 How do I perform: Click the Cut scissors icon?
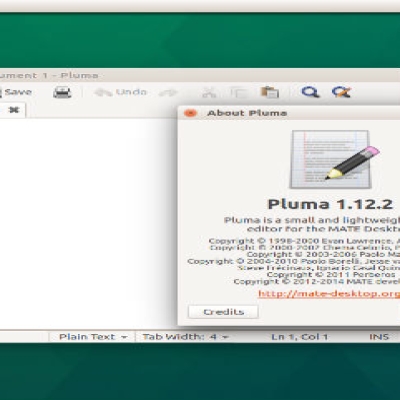tap(209, 92)
